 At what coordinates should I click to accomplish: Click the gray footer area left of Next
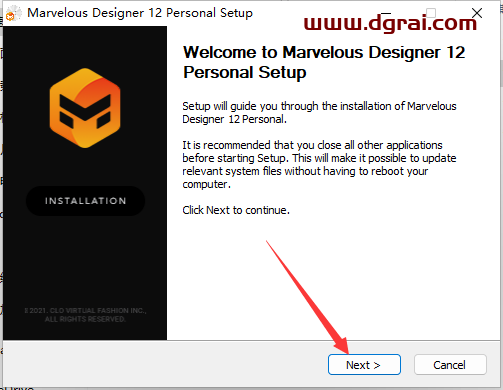pos(165,365)
